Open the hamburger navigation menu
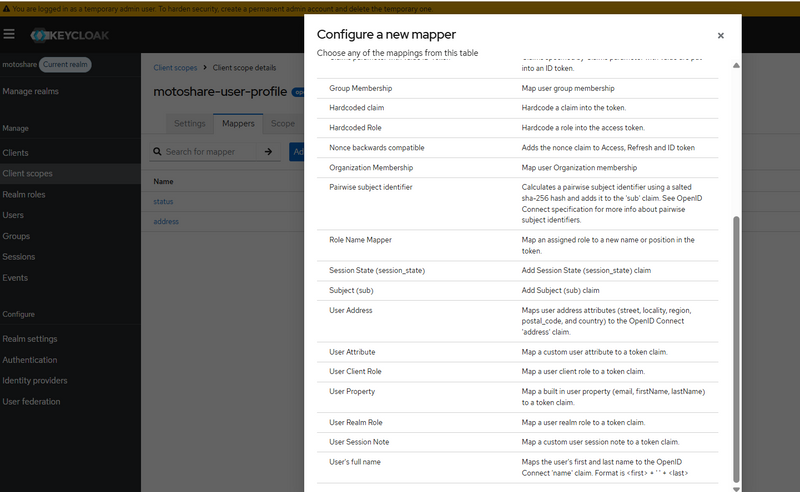800x492 pixels. coord(9,34)
